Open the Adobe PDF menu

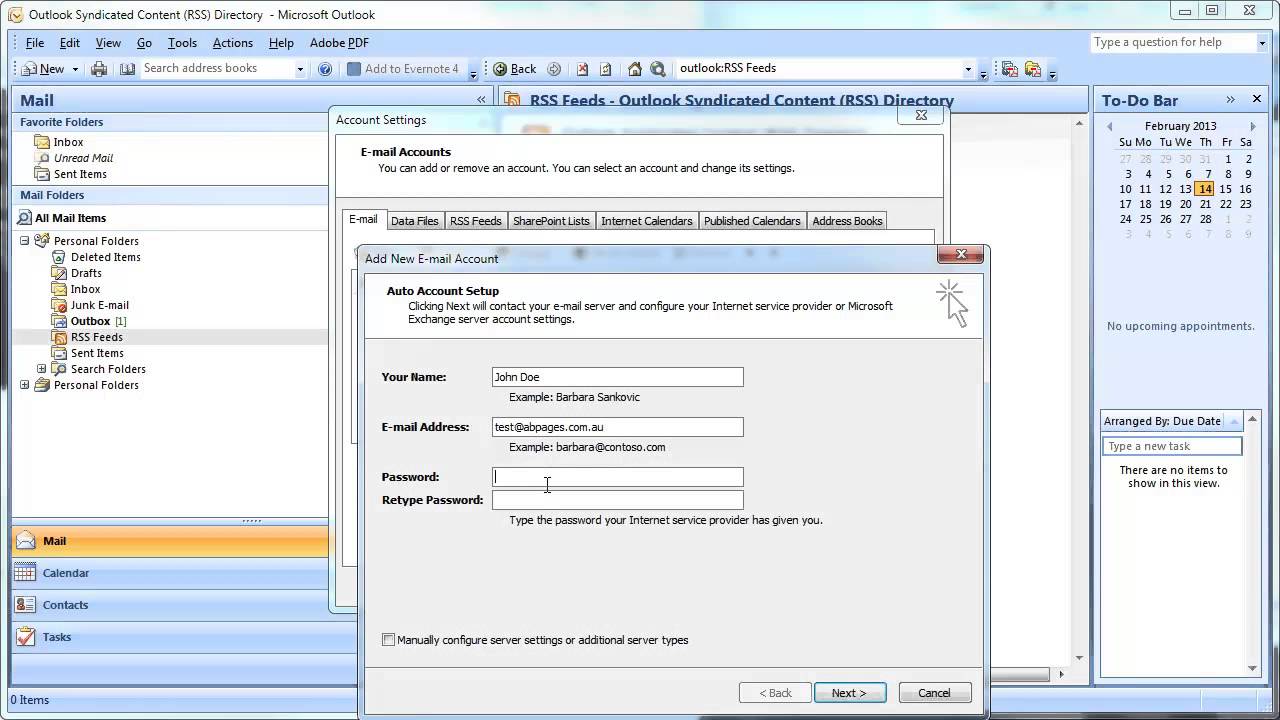[339, 43]
